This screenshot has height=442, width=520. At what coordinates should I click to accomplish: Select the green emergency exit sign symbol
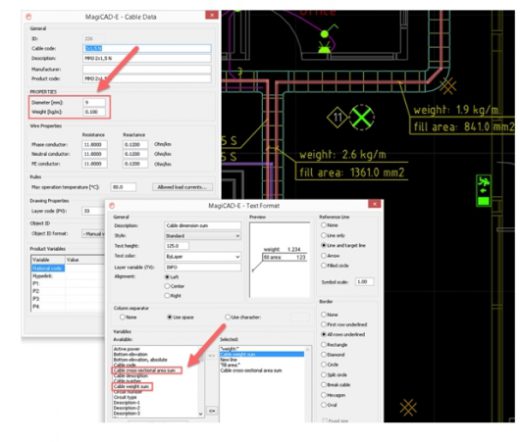coord(483,190)
